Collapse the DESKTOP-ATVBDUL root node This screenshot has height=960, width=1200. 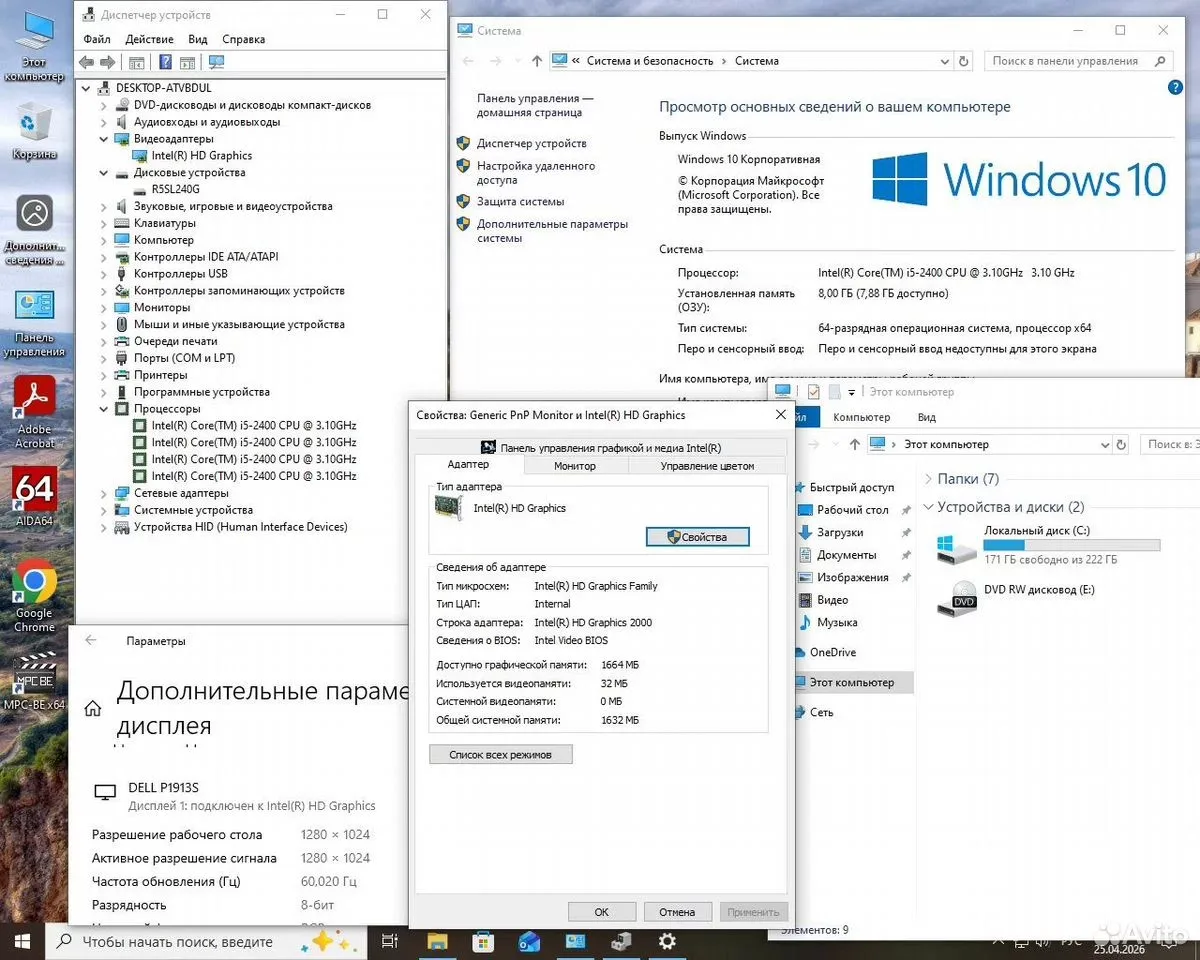click(88, 88)
